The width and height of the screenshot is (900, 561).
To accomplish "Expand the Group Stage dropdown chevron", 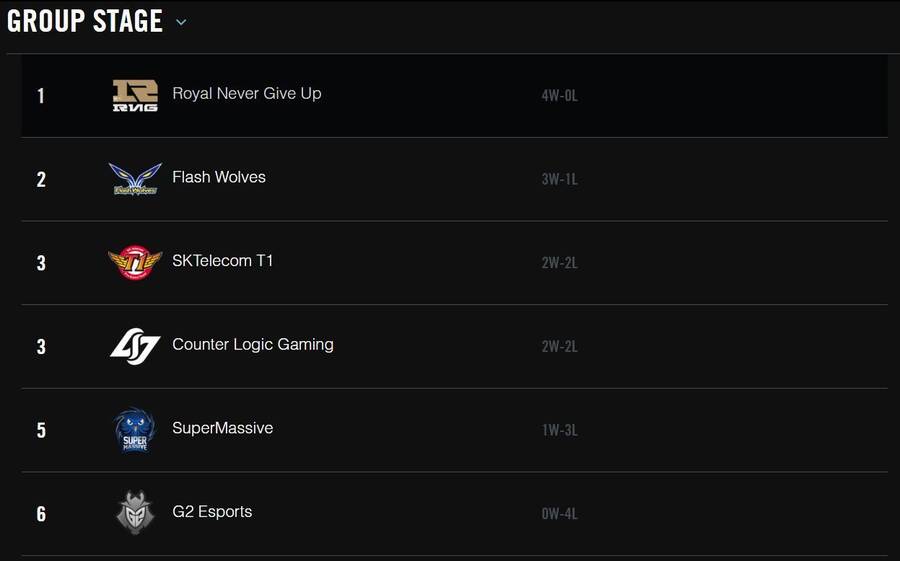I will [181, 22].
